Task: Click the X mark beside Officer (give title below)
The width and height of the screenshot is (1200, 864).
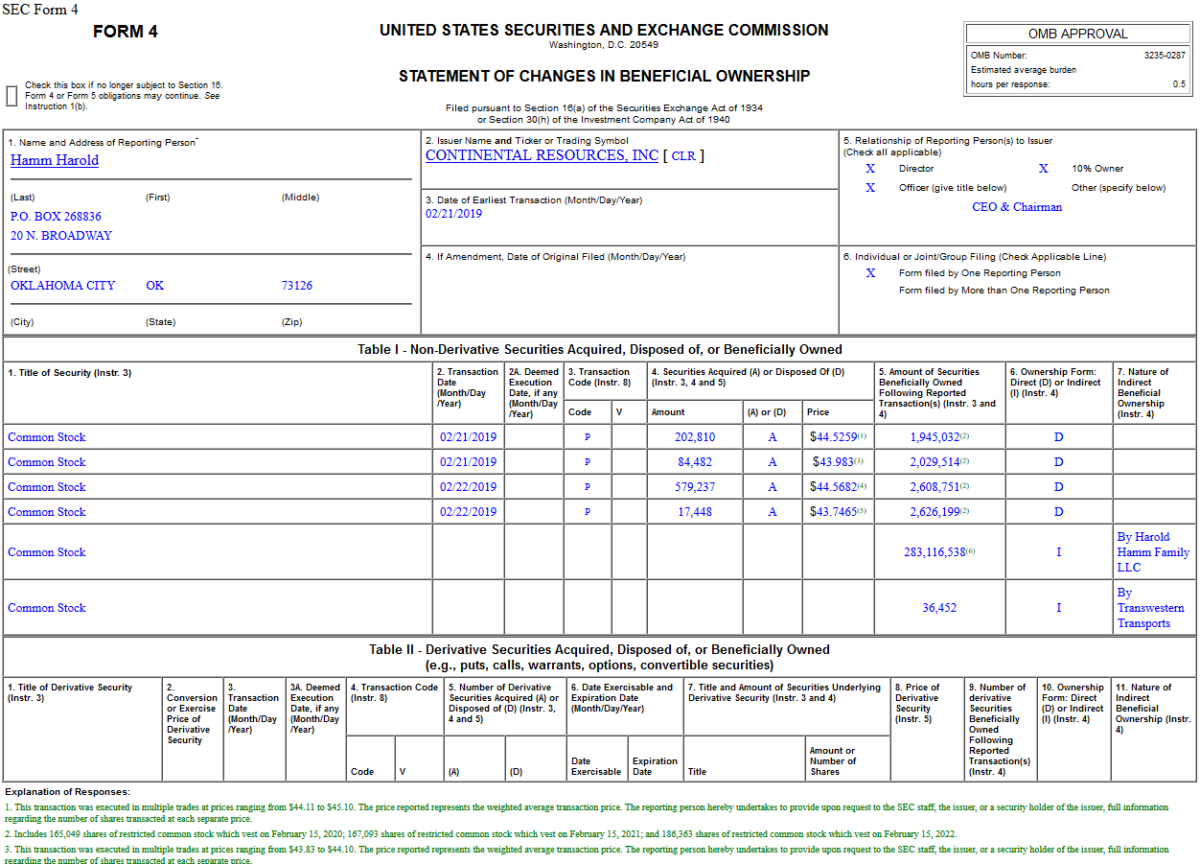Action: coord(870,188)
